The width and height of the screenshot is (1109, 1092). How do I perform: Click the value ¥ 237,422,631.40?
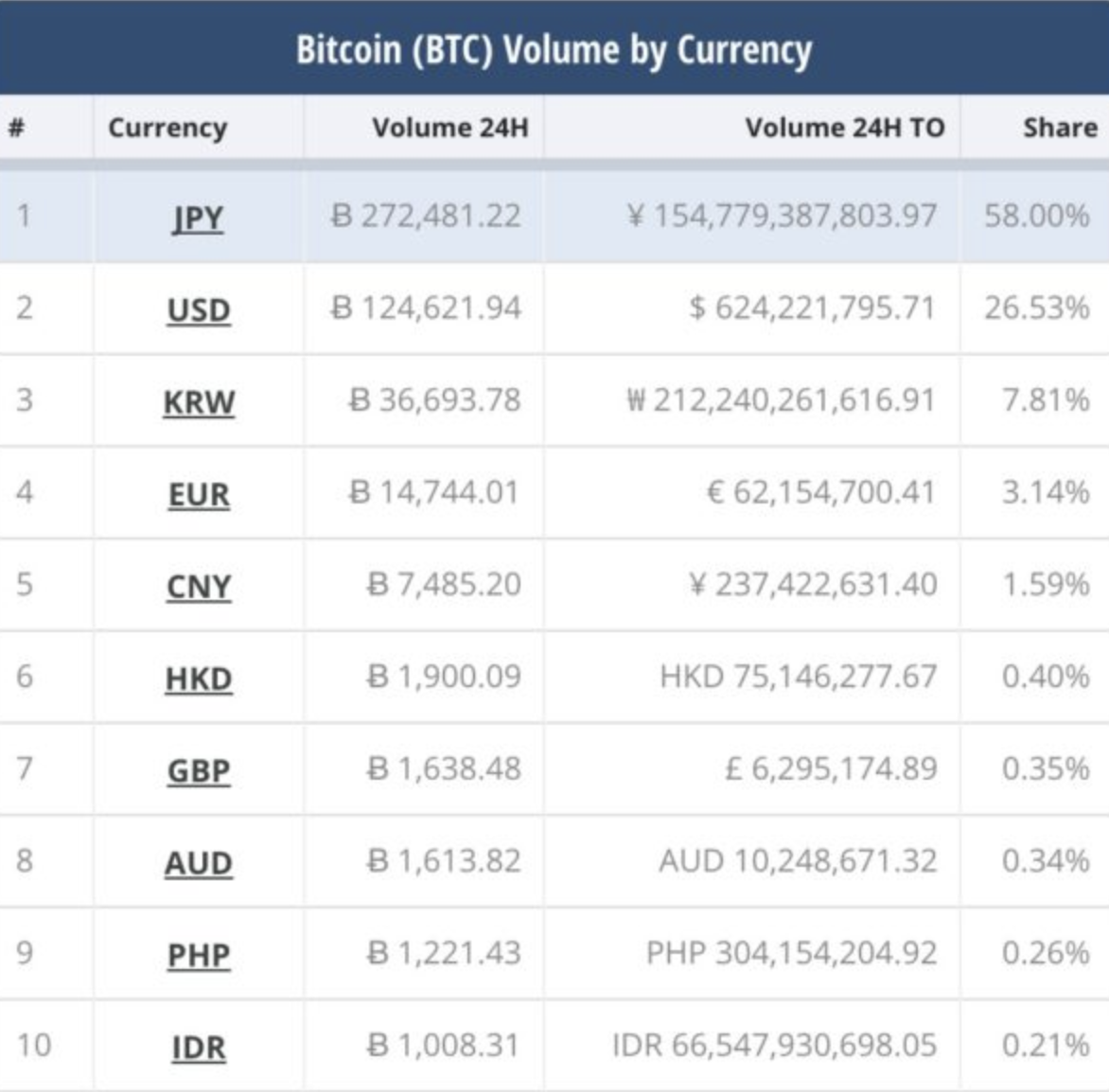(813, 584)
